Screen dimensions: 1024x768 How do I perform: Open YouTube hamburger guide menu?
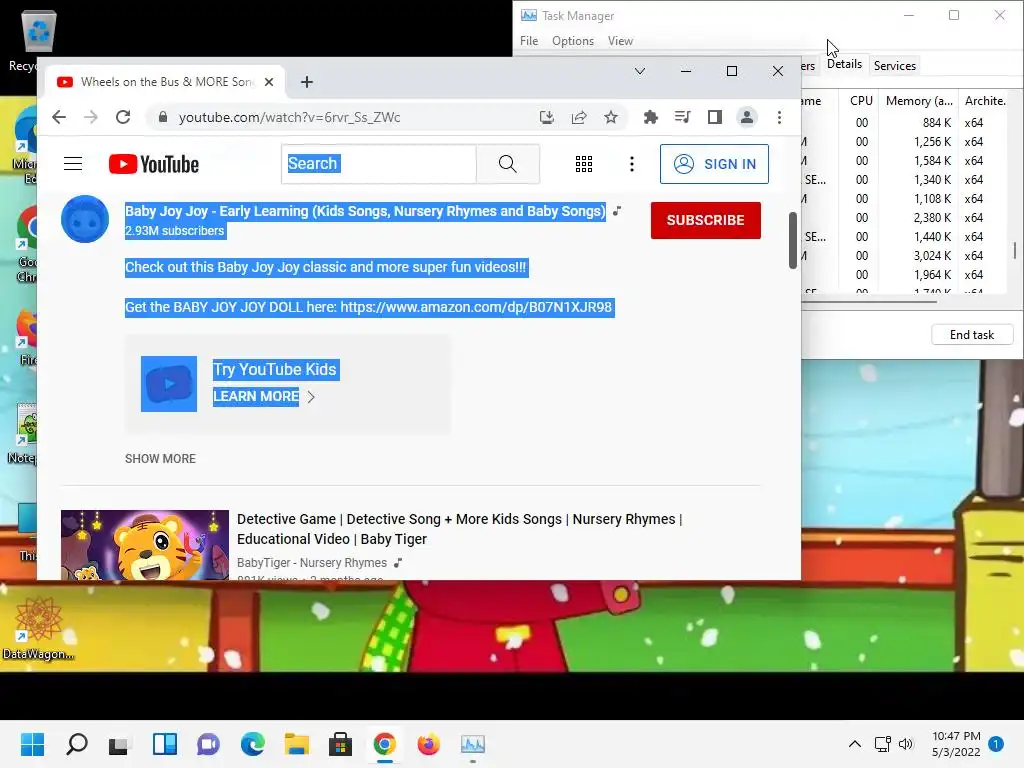[73, 164]
